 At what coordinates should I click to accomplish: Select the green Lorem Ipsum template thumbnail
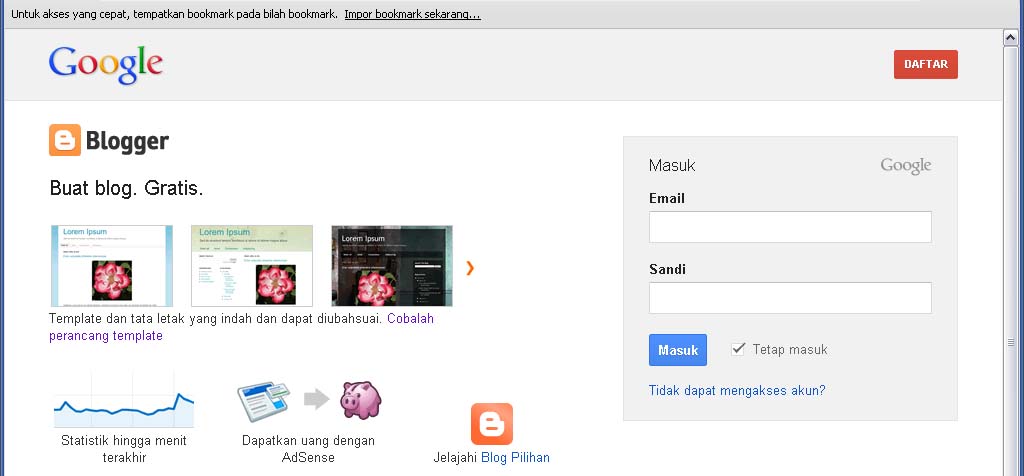click(251, 266)
